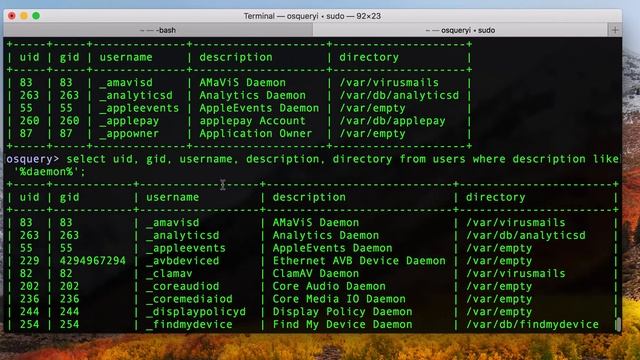Viewport: 640px width, 360px height.
Task: Click '_amavisd' in the upper table
Action: [x=126, y=83]
